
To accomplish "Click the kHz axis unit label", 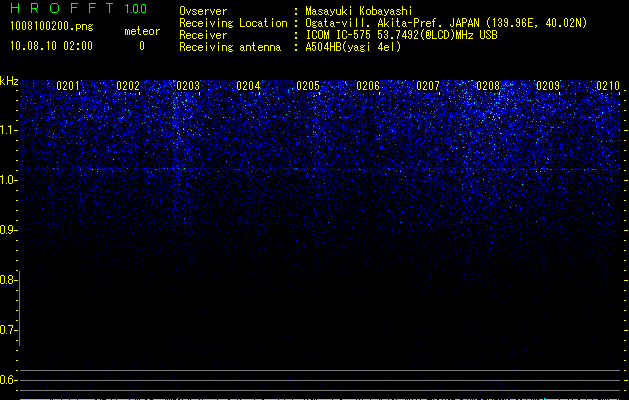I will pos(9,81).
